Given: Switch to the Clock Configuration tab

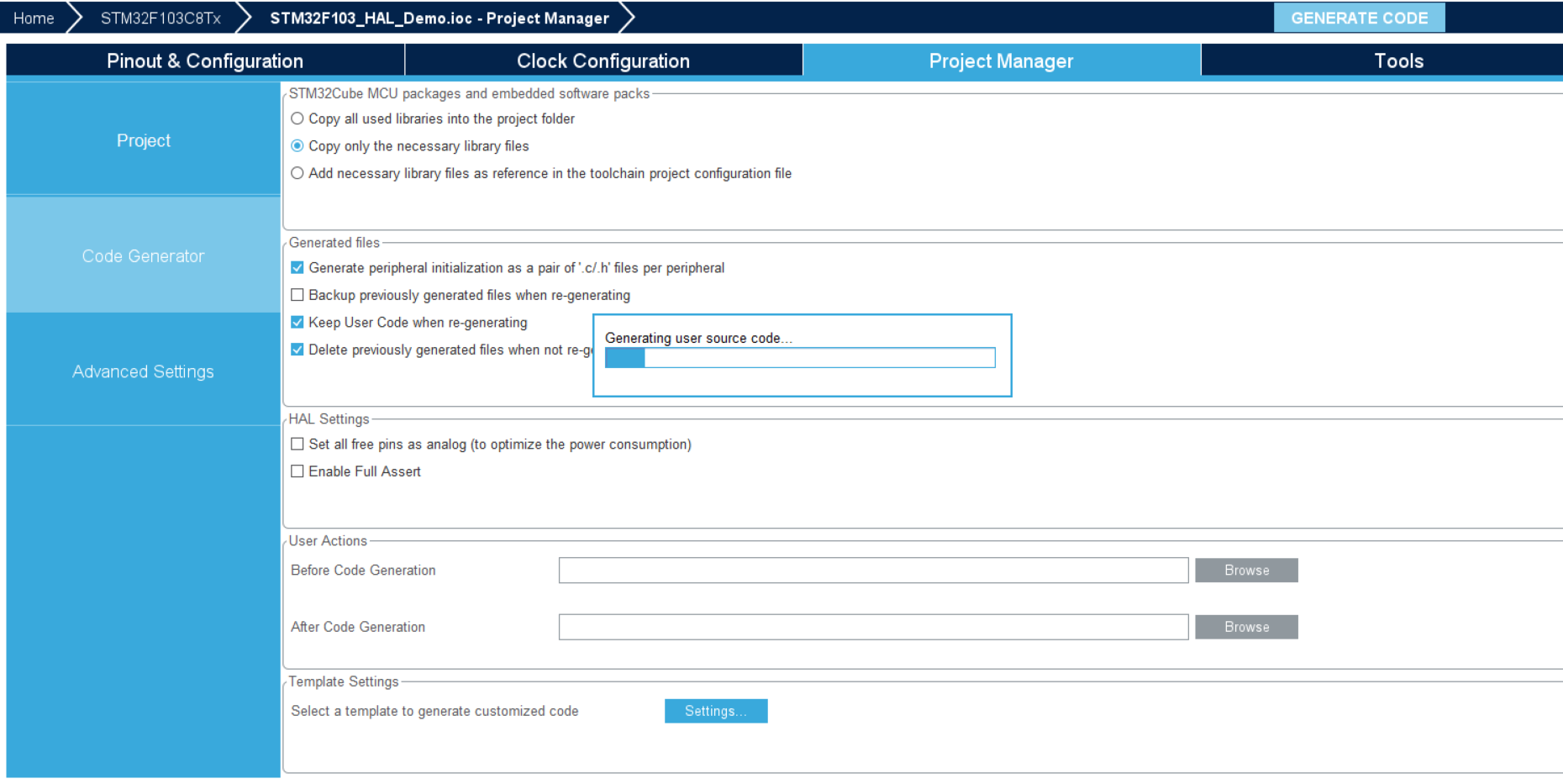Looking at the screenshot, I should pyautogui.click(x=603, y=61).
